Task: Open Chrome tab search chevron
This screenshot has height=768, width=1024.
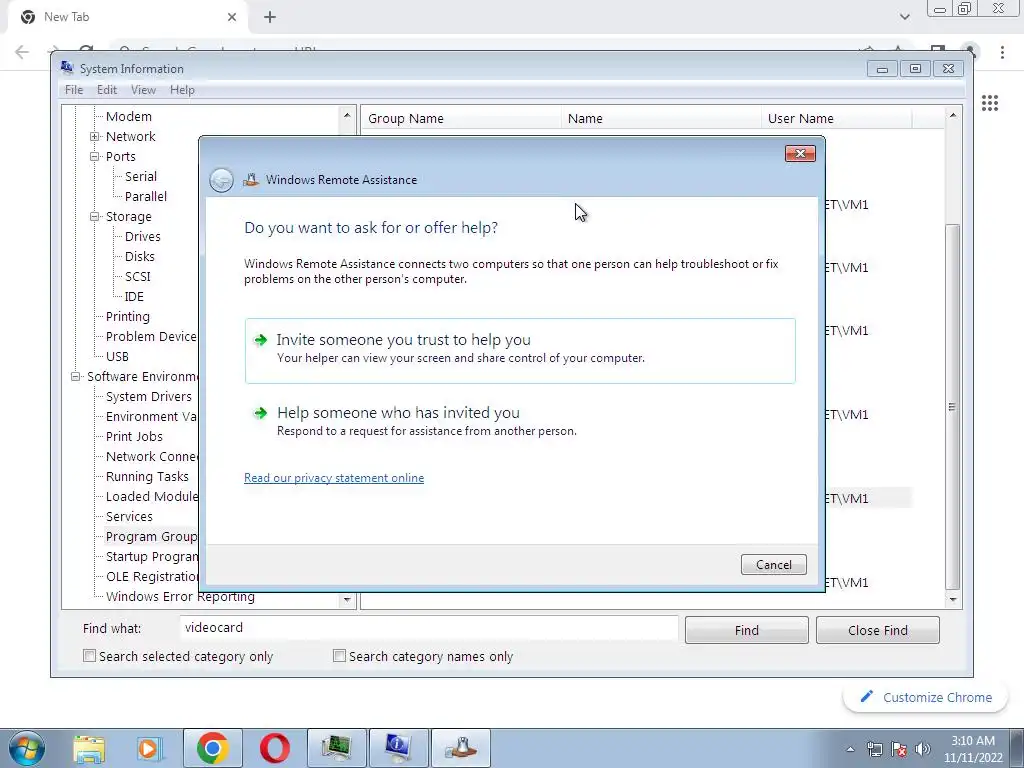Action: [904, 17]
